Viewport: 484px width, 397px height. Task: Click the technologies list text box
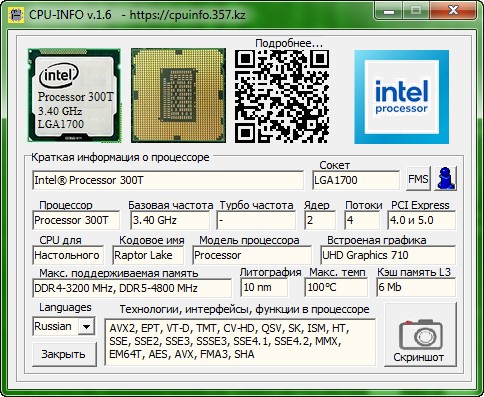pos(240,342)
